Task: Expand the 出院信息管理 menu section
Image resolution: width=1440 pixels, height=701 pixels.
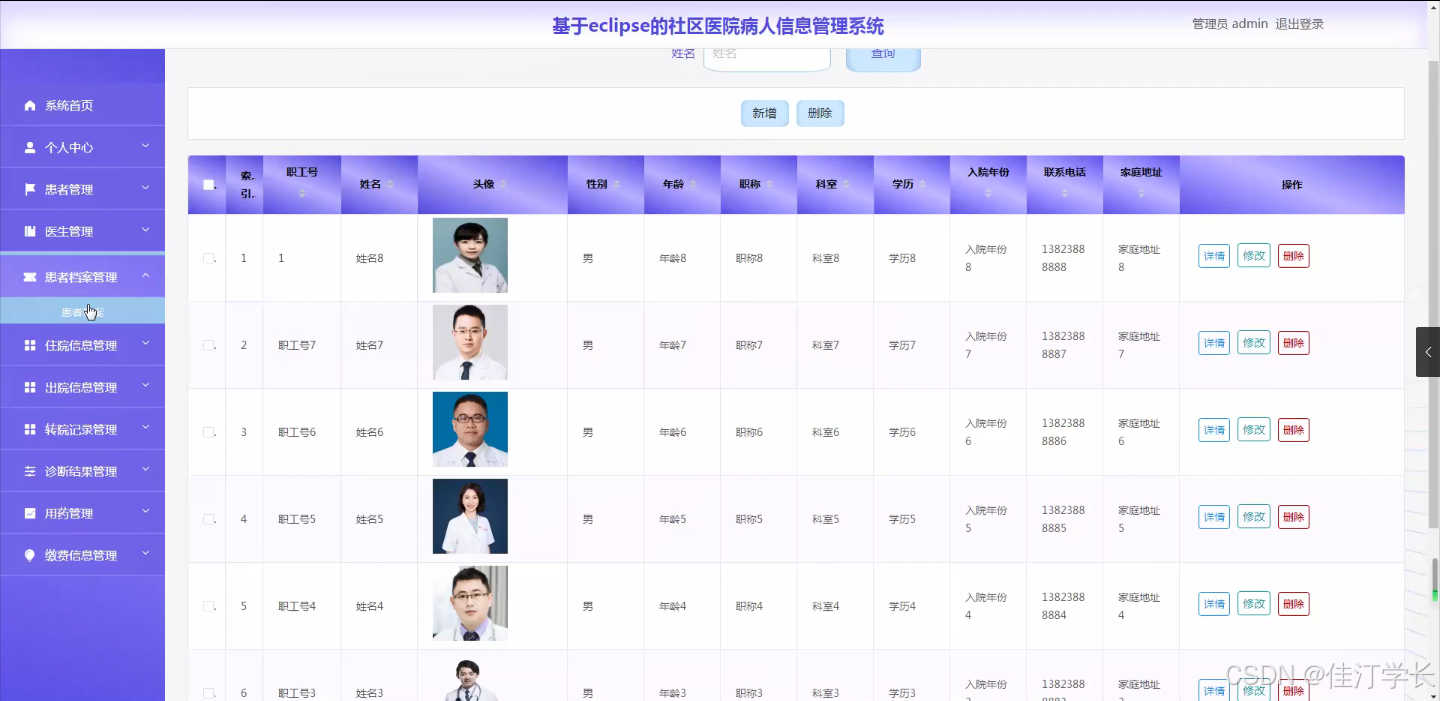Action: pos(83,386)
